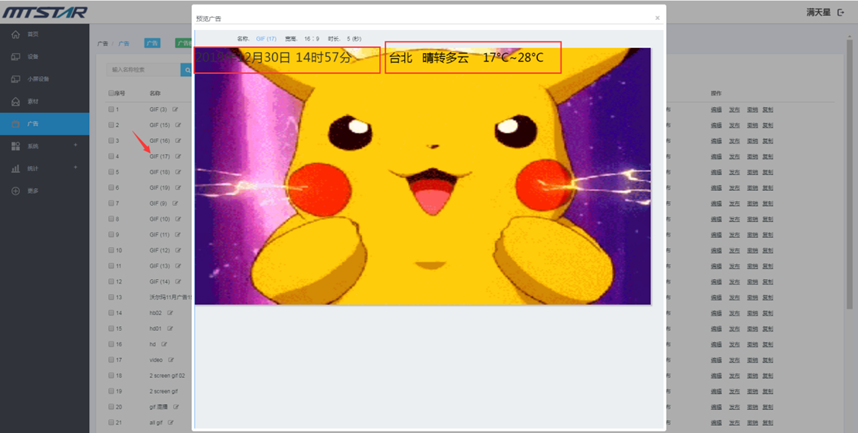
Task: Tick the checkbox for row 1
Action: point(111,109)
